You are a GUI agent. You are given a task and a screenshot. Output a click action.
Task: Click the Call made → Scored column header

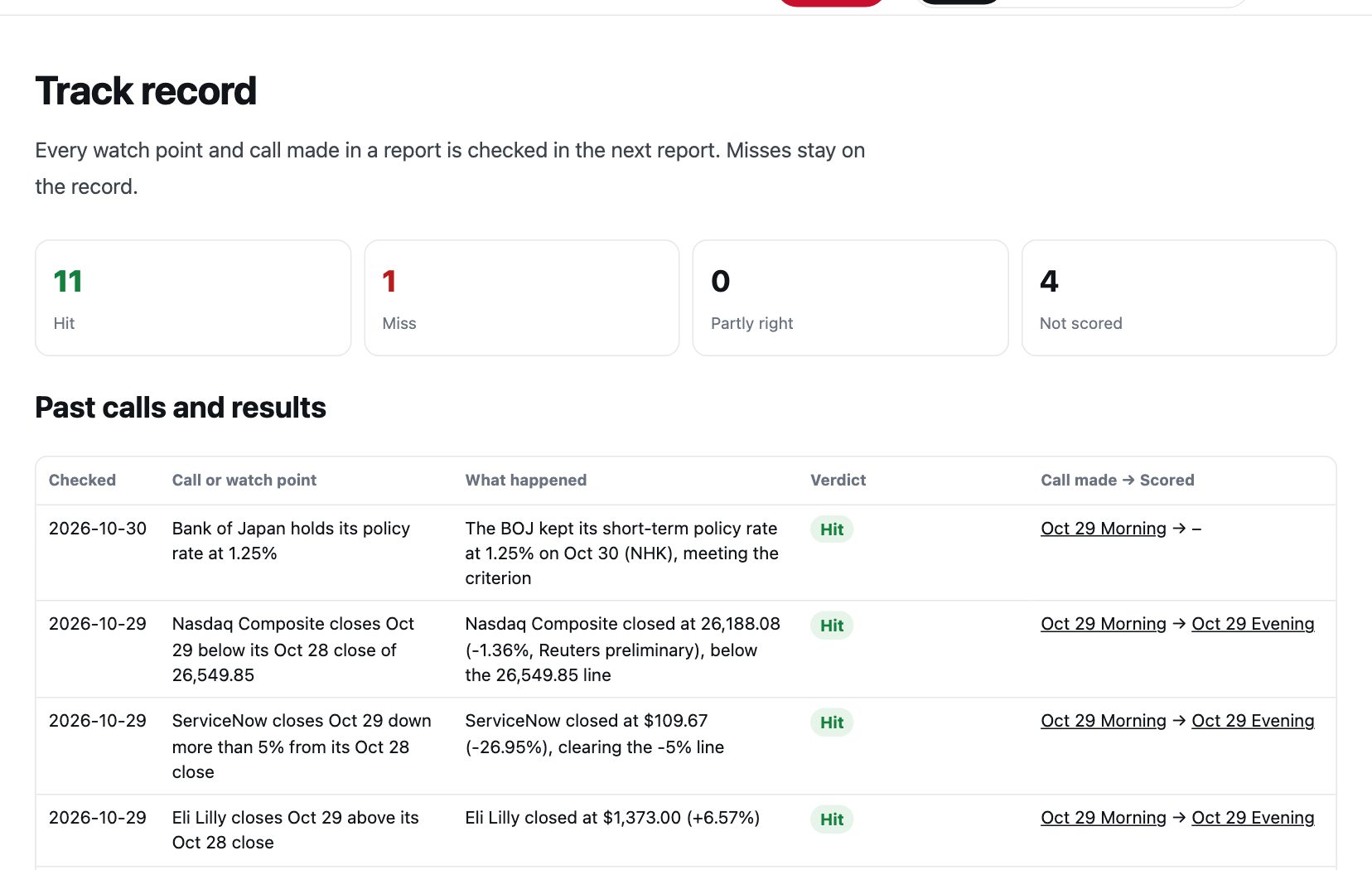coord(1118,480)
